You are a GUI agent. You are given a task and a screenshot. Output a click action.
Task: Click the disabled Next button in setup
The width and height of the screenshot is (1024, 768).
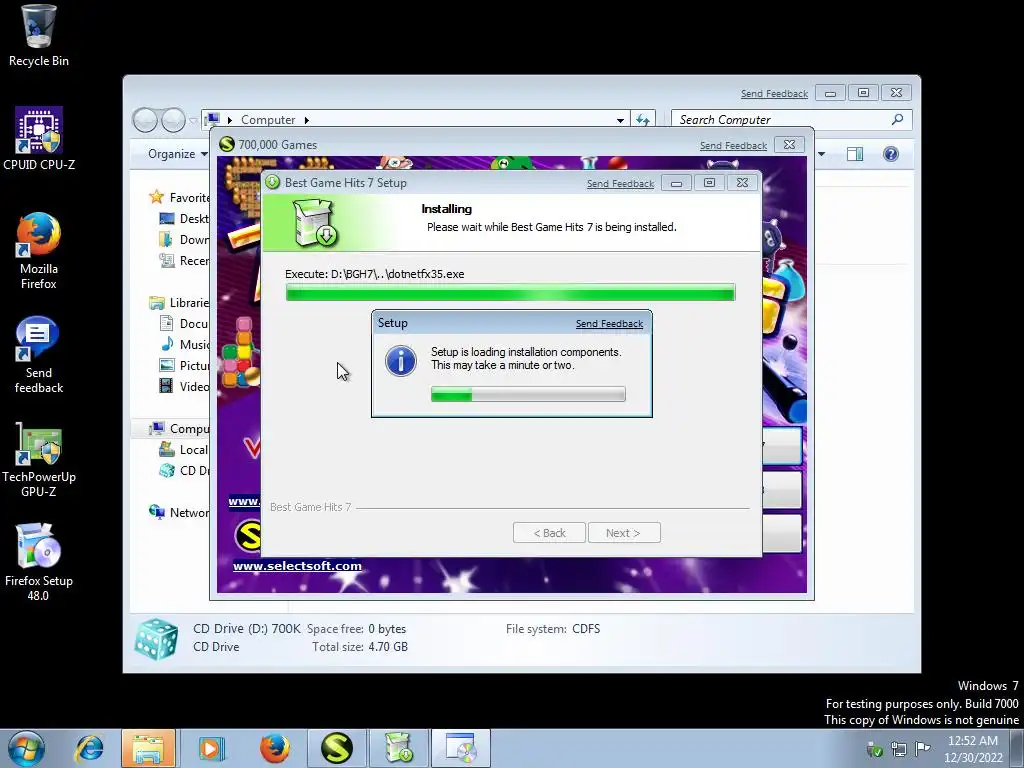click(624, 533)
